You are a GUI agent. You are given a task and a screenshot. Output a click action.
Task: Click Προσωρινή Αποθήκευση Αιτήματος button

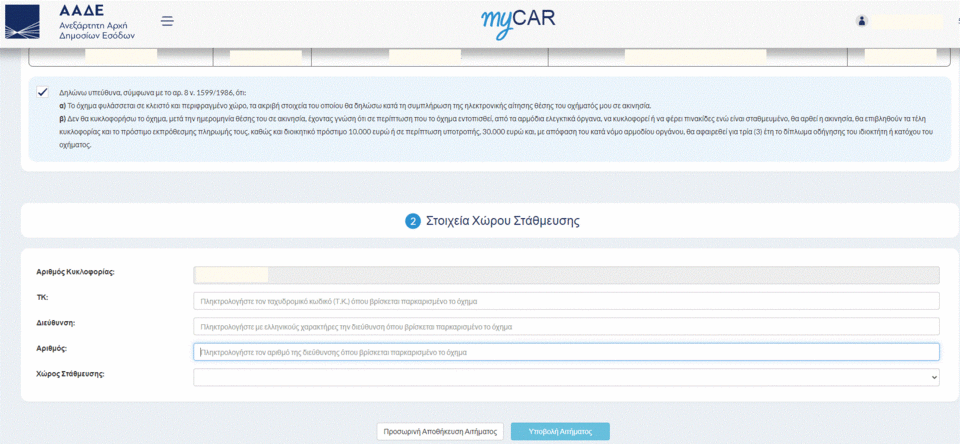coord(440,431)
